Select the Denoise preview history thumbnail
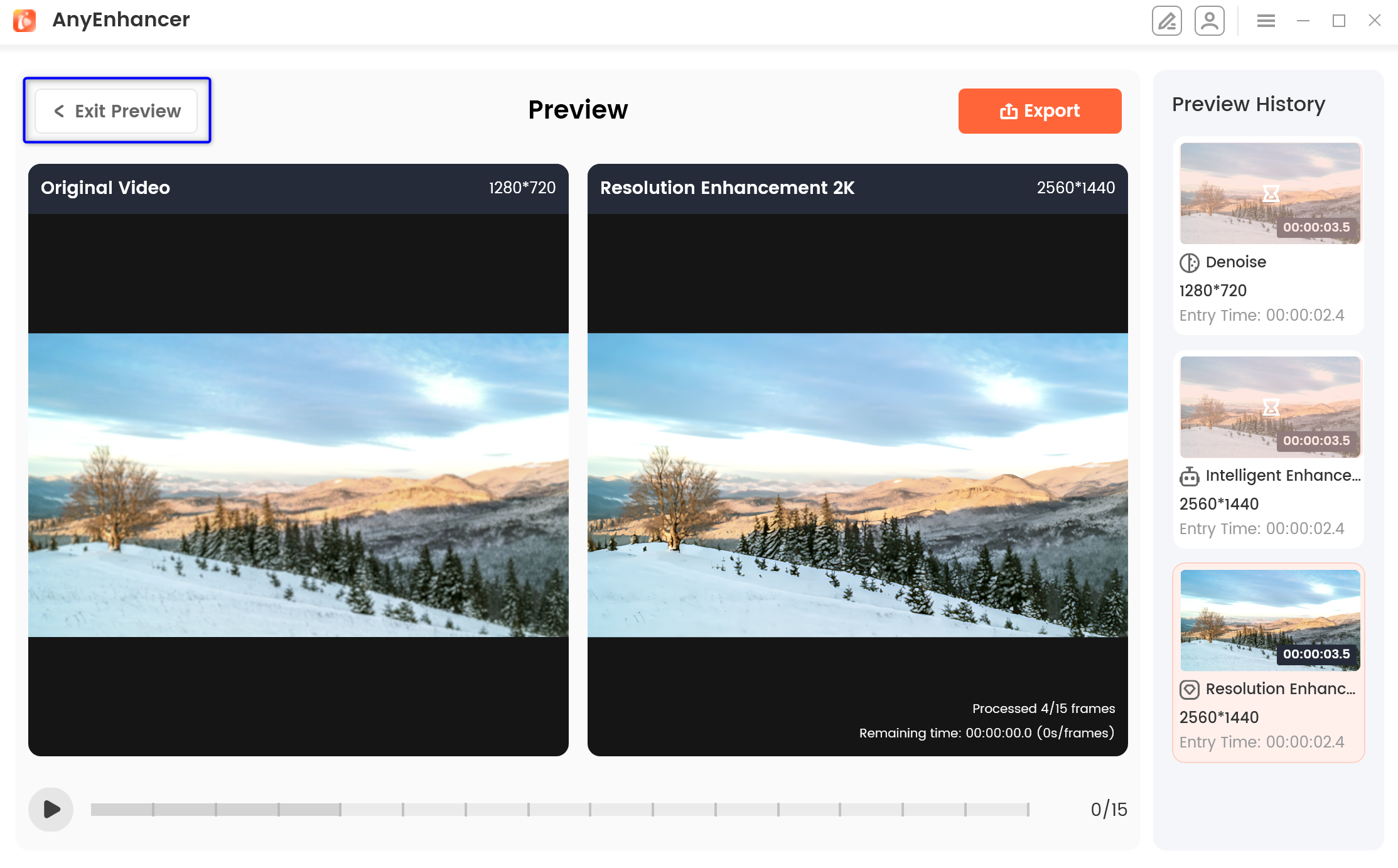 (1269, 193)
